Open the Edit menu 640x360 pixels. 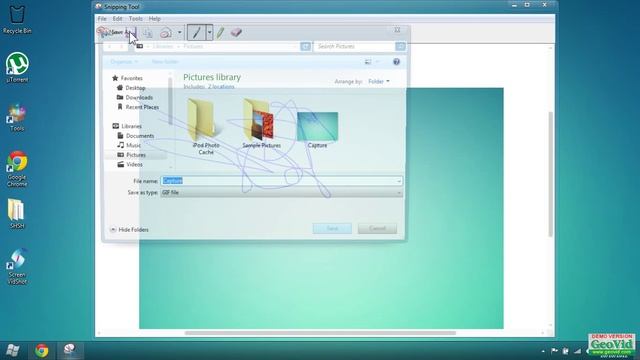[x=118, y=19]
